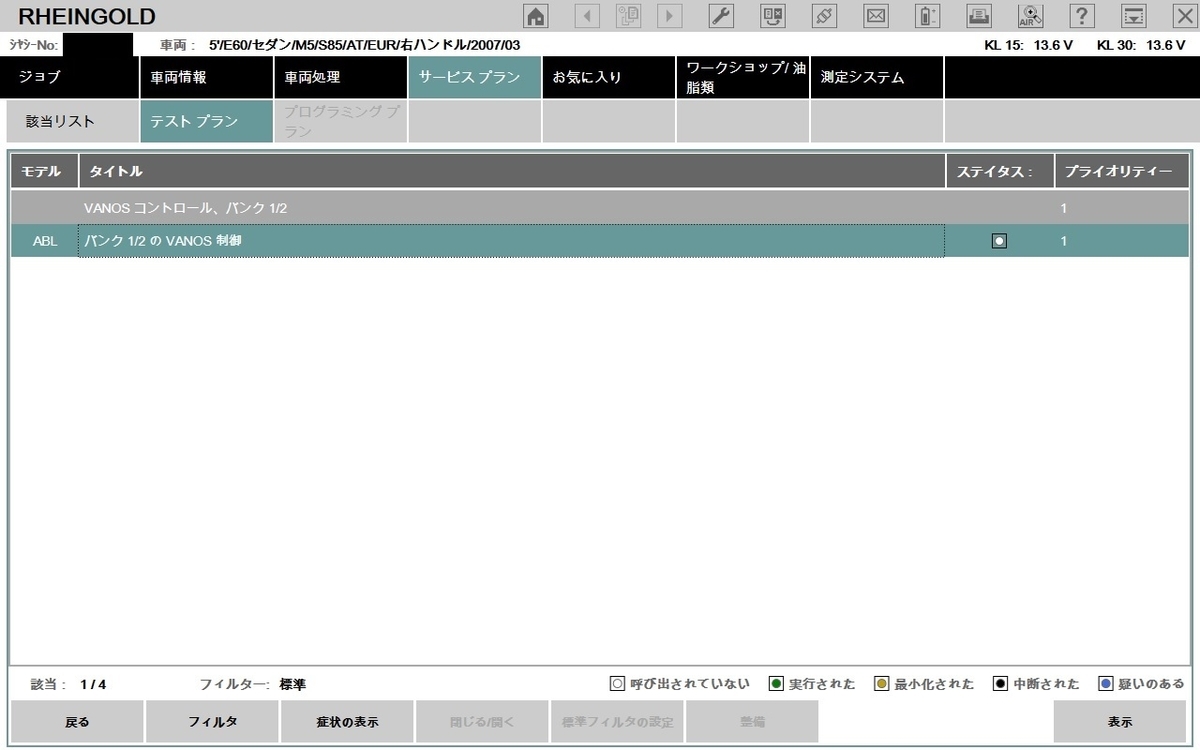Click the battery status icon
This screenshot has height=750, width=1200.
(x=928, y=15)
